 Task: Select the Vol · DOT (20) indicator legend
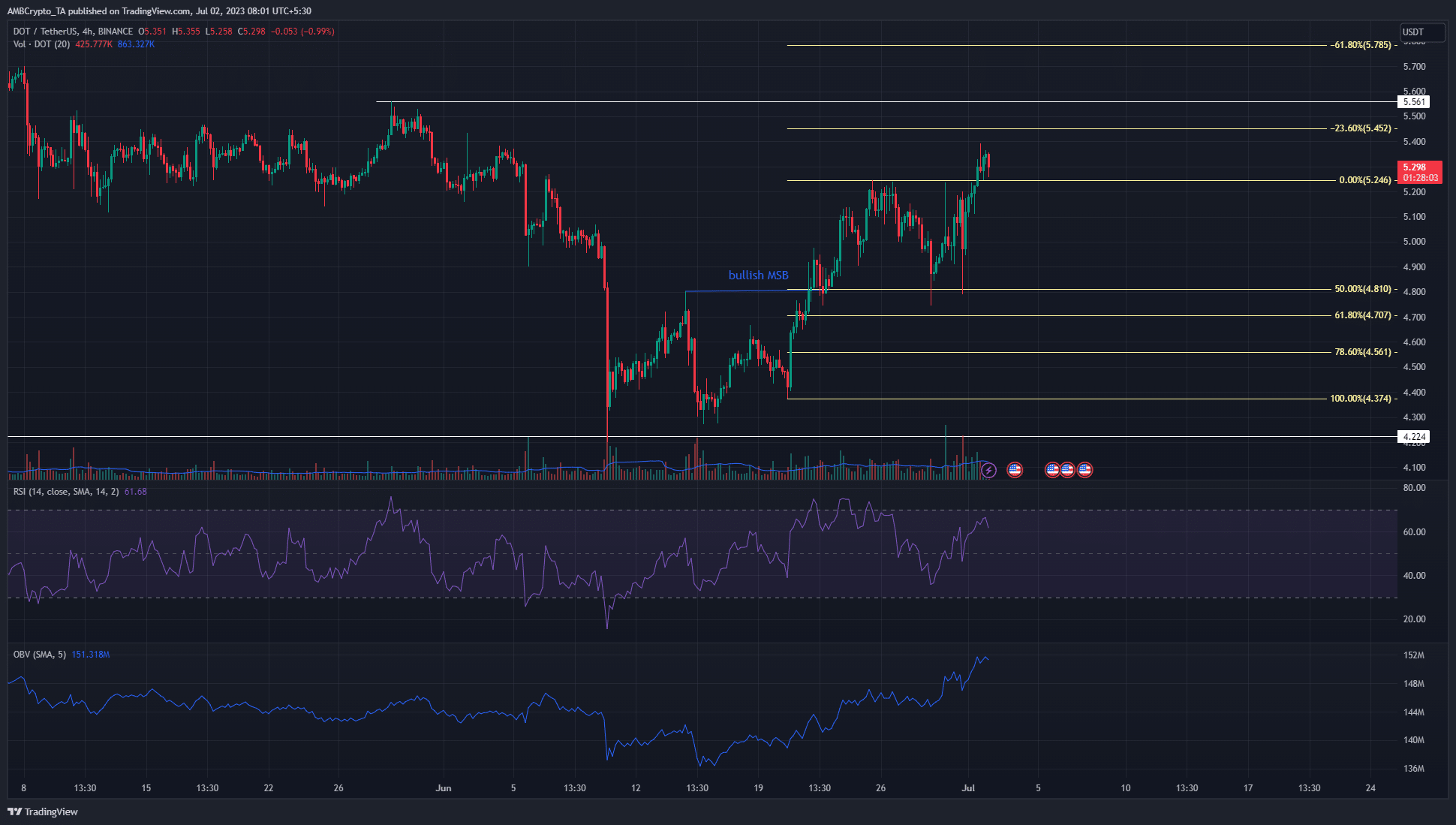point(41,44)
